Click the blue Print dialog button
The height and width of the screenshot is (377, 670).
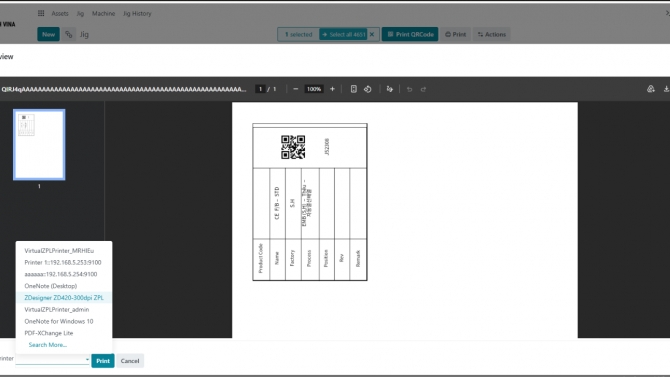(x=103, y=361)
